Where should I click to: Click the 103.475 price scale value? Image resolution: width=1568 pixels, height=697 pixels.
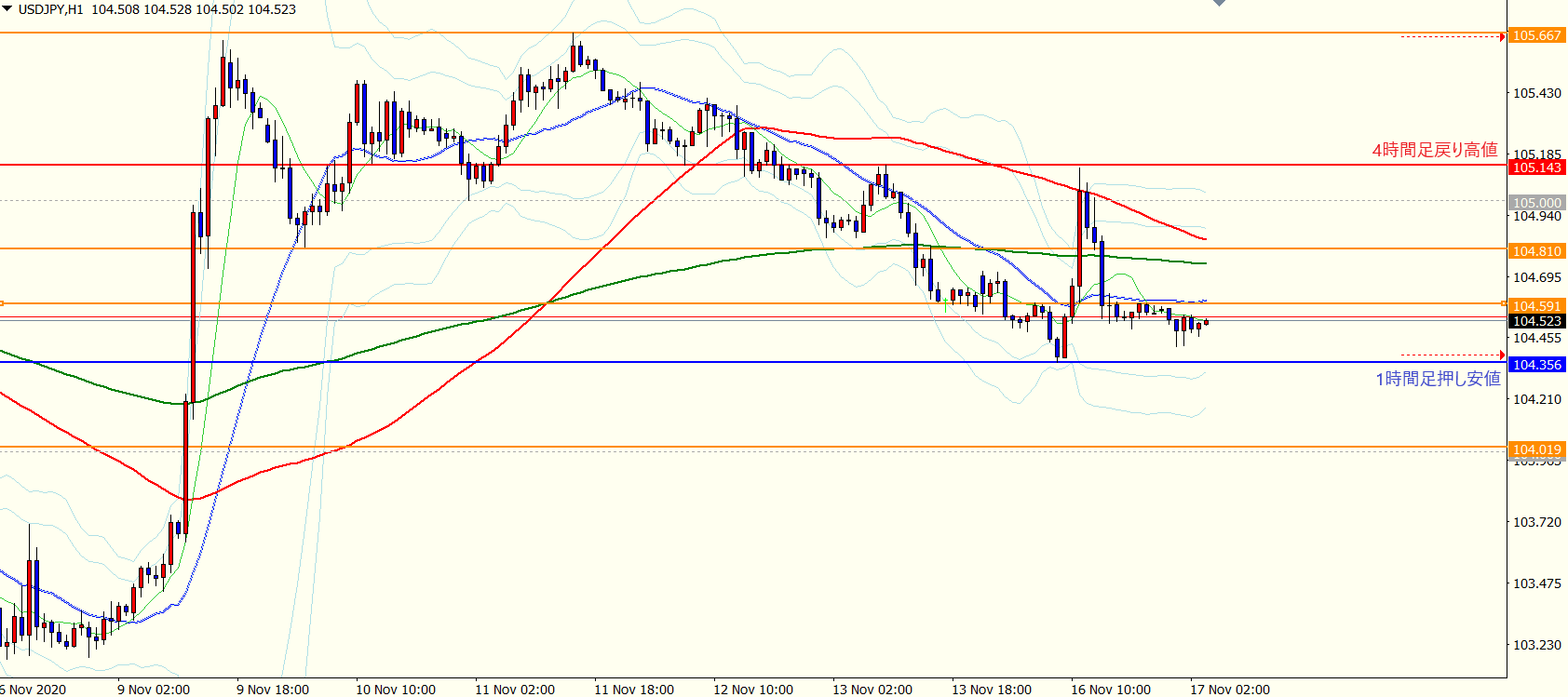1537,583
